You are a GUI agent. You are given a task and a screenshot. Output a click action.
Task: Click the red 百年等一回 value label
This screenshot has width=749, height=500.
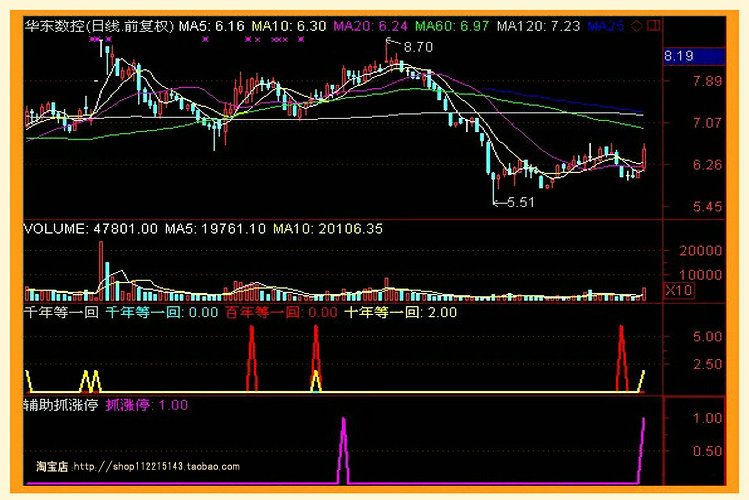click(x=281, y=312)
